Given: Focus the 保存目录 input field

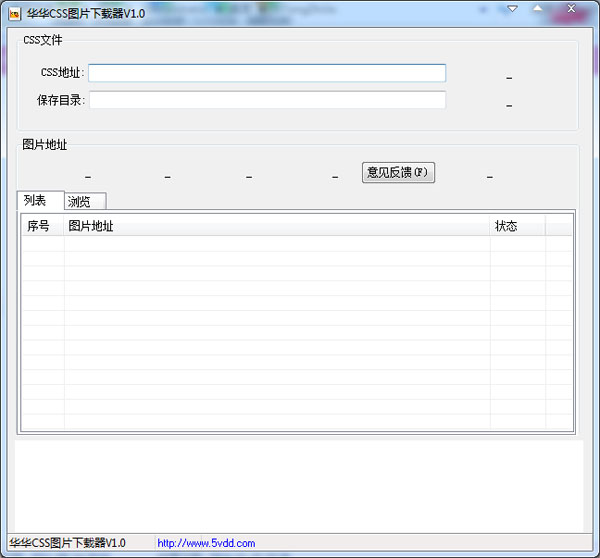Looking at the screenshot, I should pyautogui.click(x=267, y=100).
